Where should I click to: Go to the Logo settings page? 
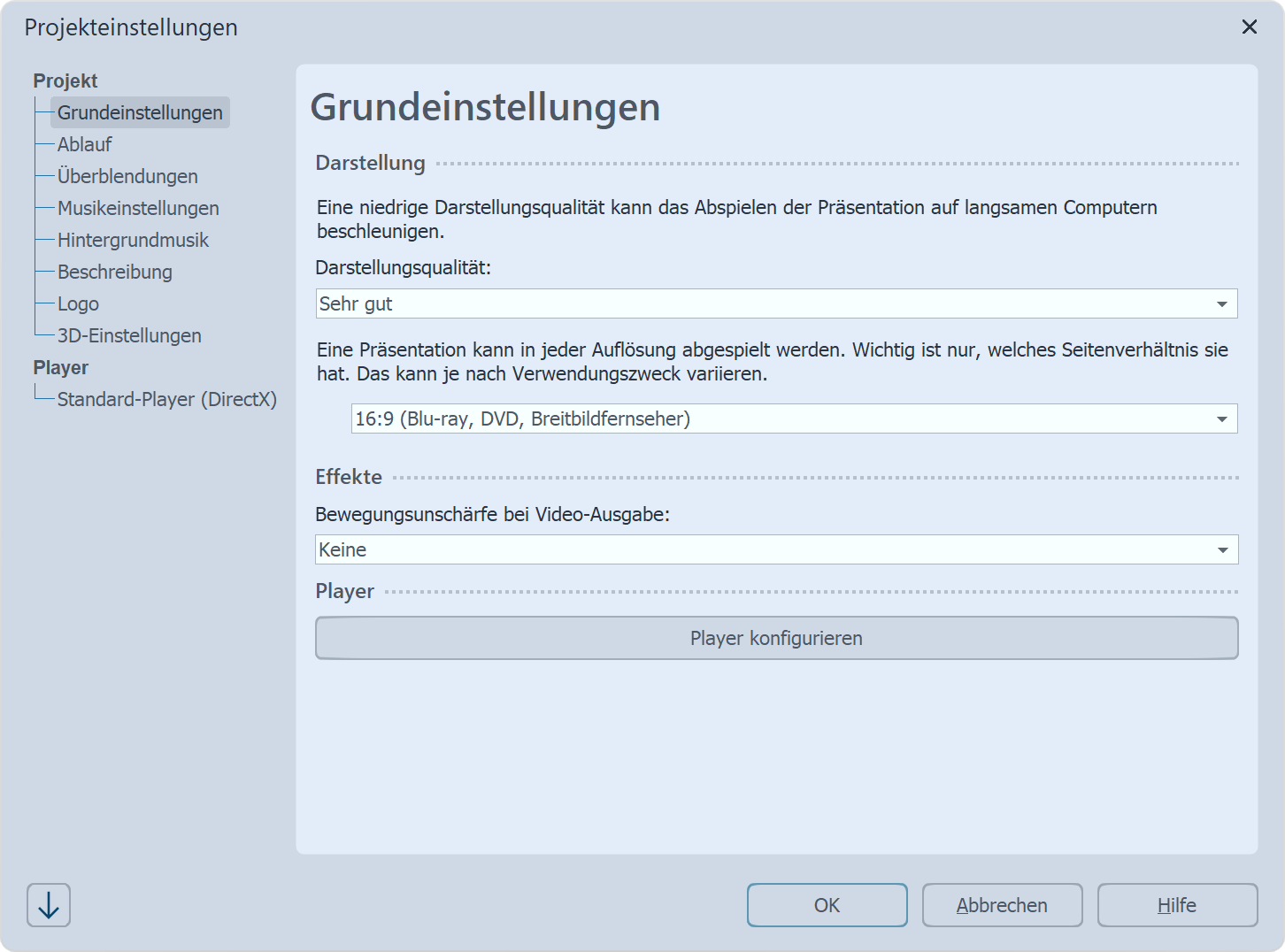(77, 303)
